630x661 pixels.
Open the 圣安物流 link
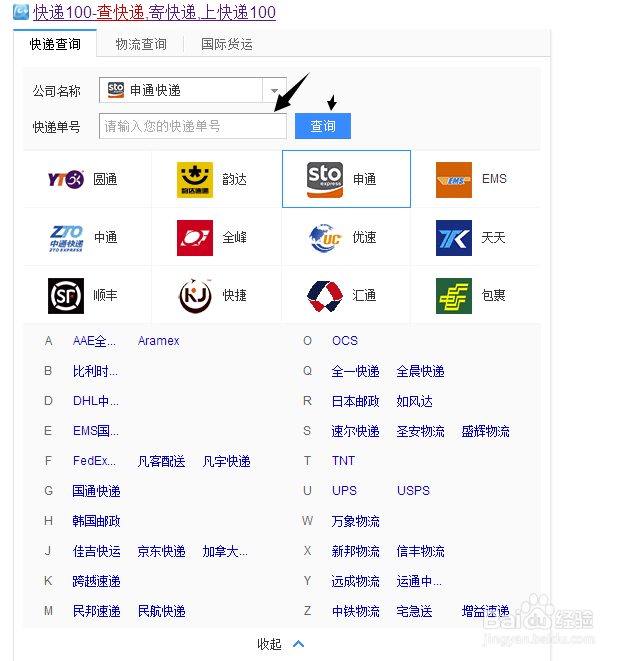click(420, 431)
